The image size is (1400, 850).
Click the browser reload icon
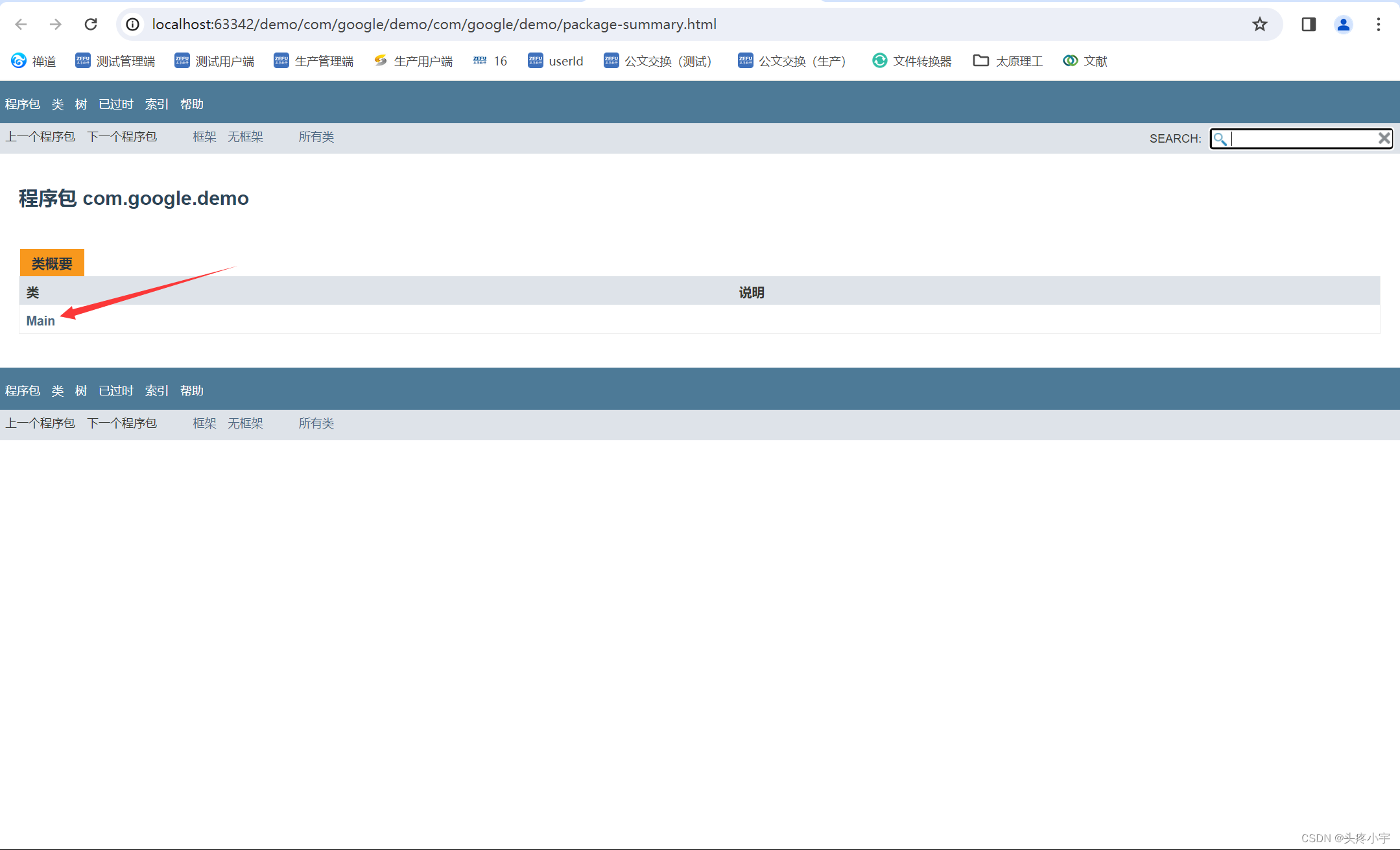coord(91,25)
